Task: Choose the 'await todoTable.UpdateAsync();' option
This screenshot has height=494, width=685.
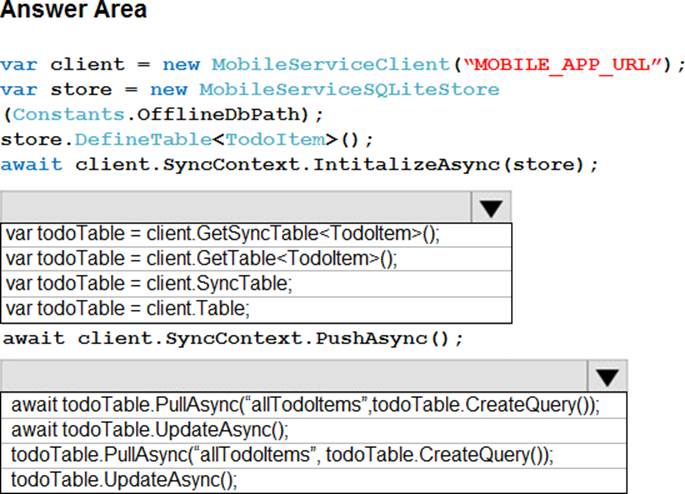Action: [150, 430]
